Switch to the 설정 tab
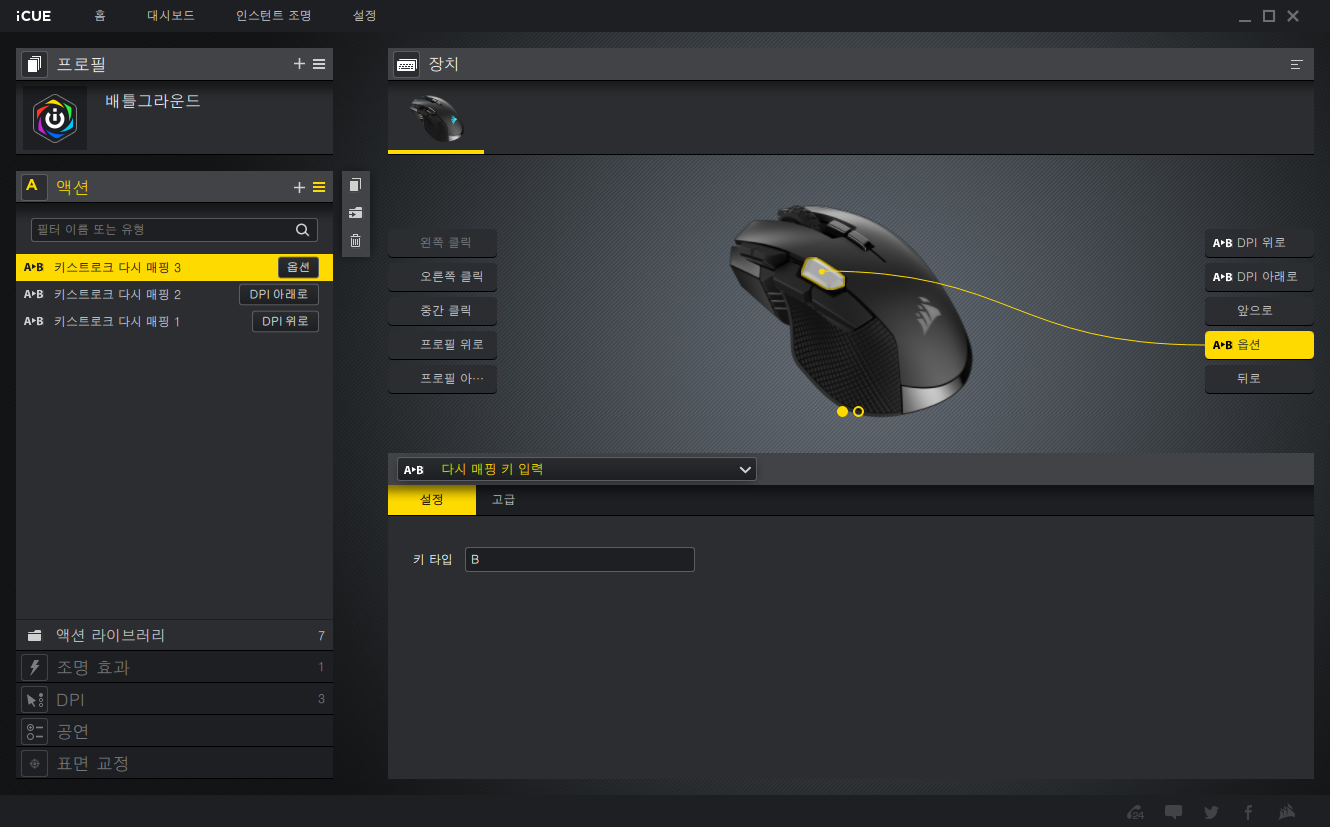The width and height of the screenshot is (1330, 827). coord(432,500)
